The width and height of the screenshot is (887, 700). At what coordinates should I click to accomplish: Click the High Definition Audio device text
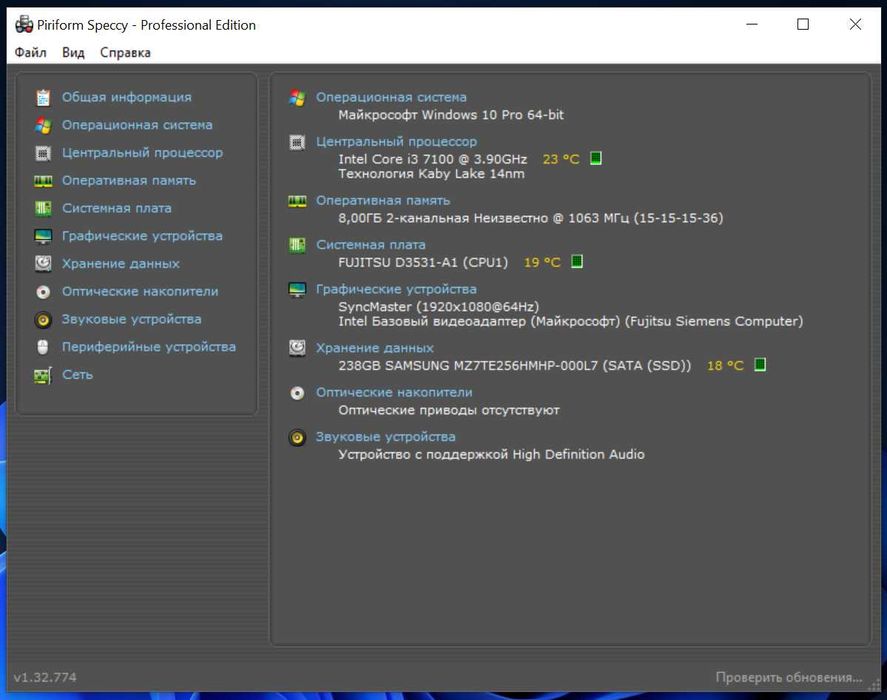tap(491, 454)
